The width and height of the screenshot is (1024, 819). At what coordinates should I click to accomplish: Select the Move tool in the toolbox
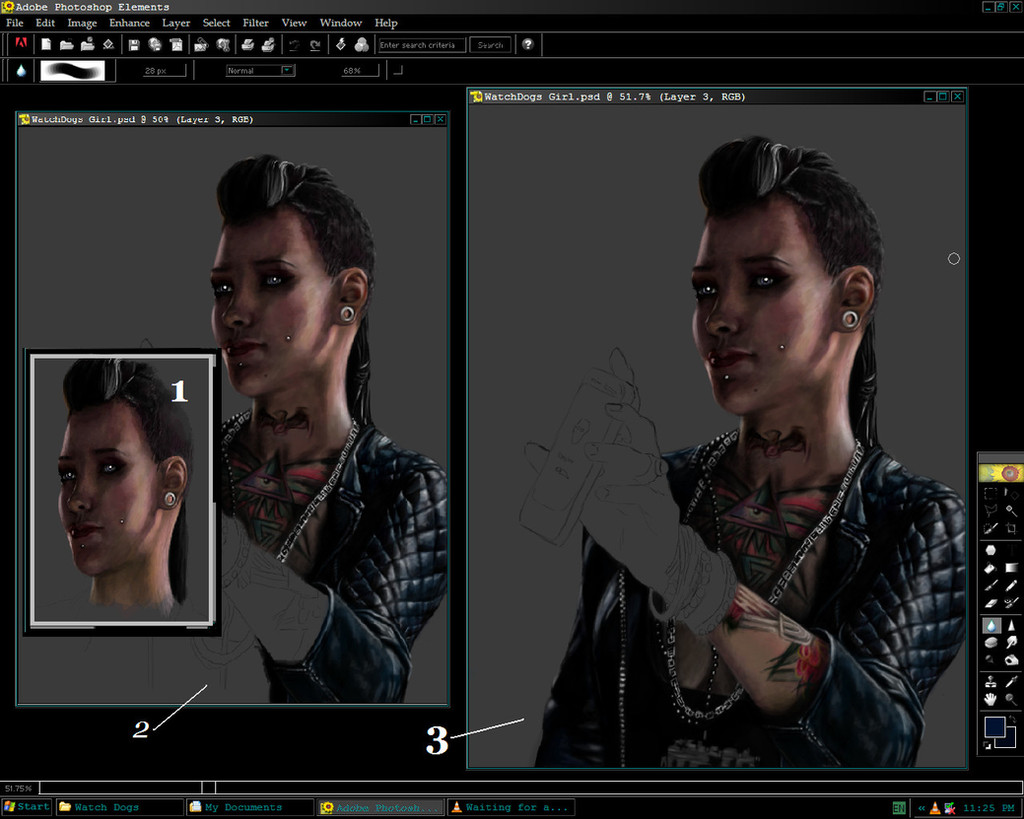click(1011, 494)
